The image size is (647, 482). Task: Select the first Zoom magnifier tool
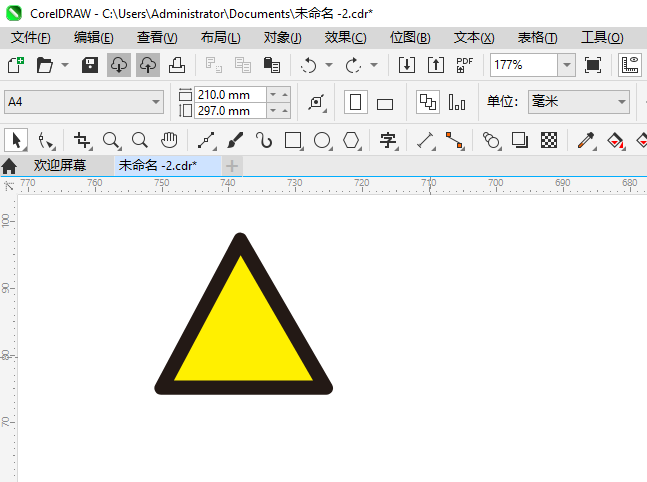111,140
